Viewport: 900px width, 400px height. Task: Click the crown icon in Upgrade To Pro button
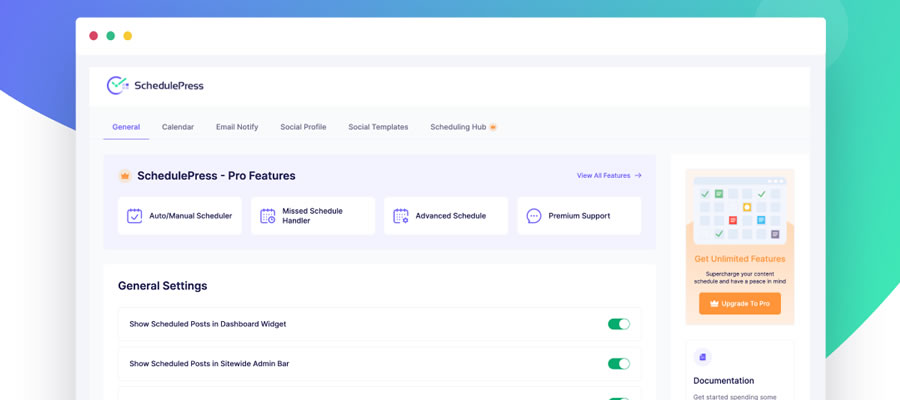click(714, 304)
